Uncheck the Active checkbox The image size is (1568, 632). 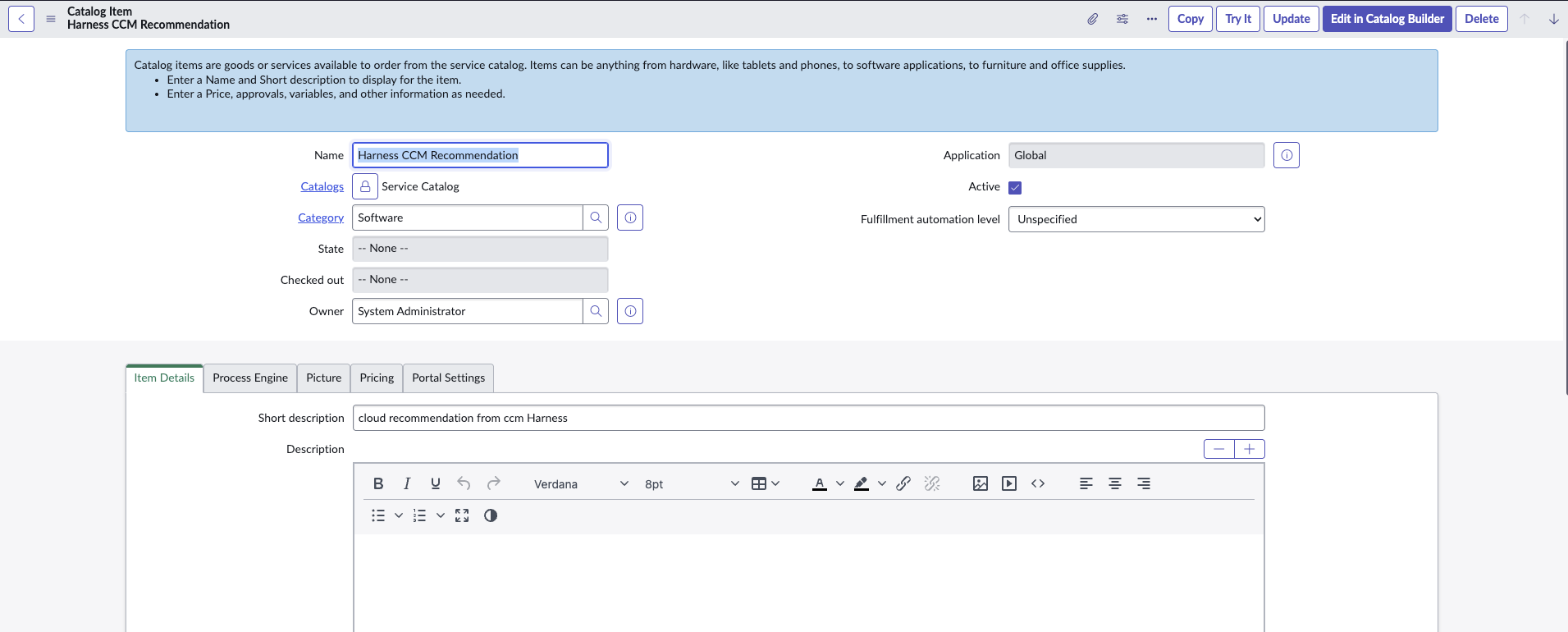click(1015, 187)
